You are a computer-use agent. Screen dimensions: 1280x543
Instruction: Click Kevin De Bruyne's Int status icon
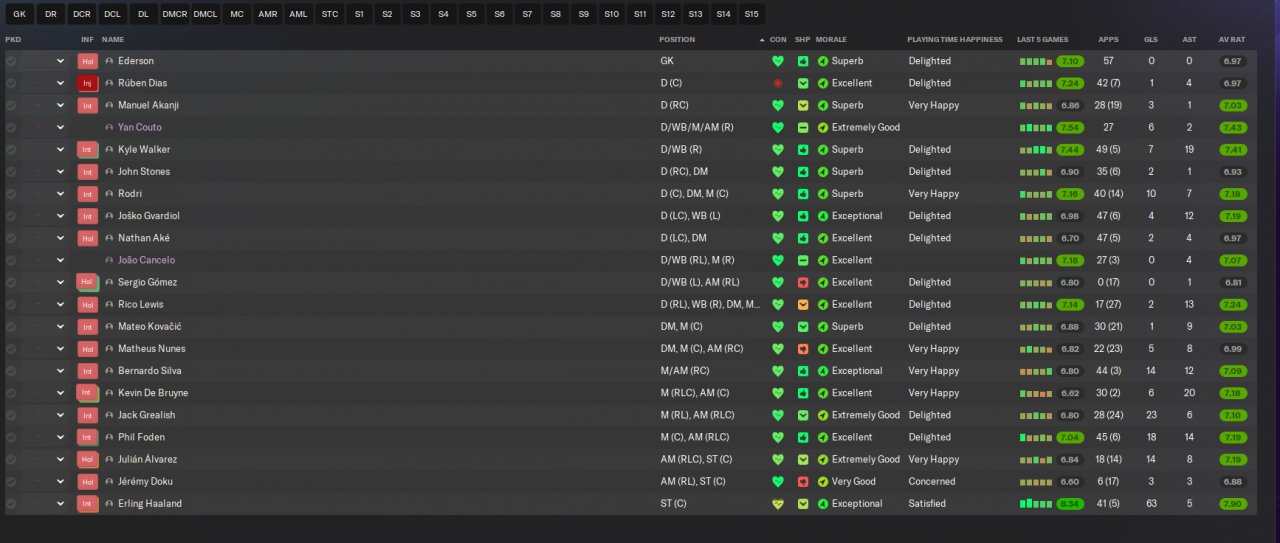click(x=88, y=393)
